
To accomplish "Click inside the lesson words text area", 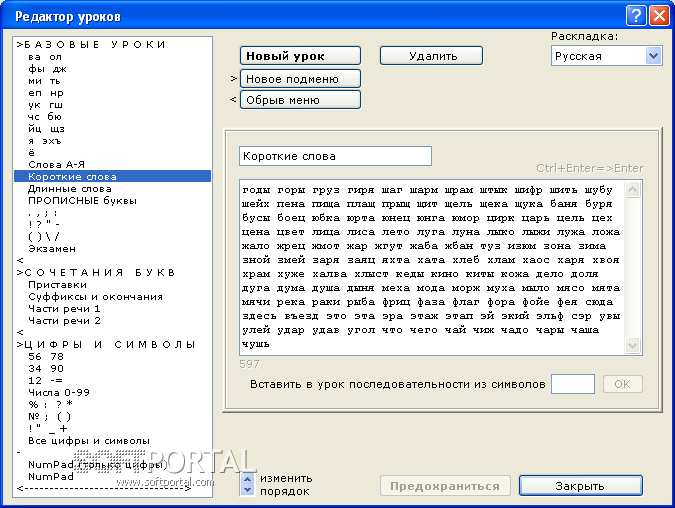I will [432, 267].
